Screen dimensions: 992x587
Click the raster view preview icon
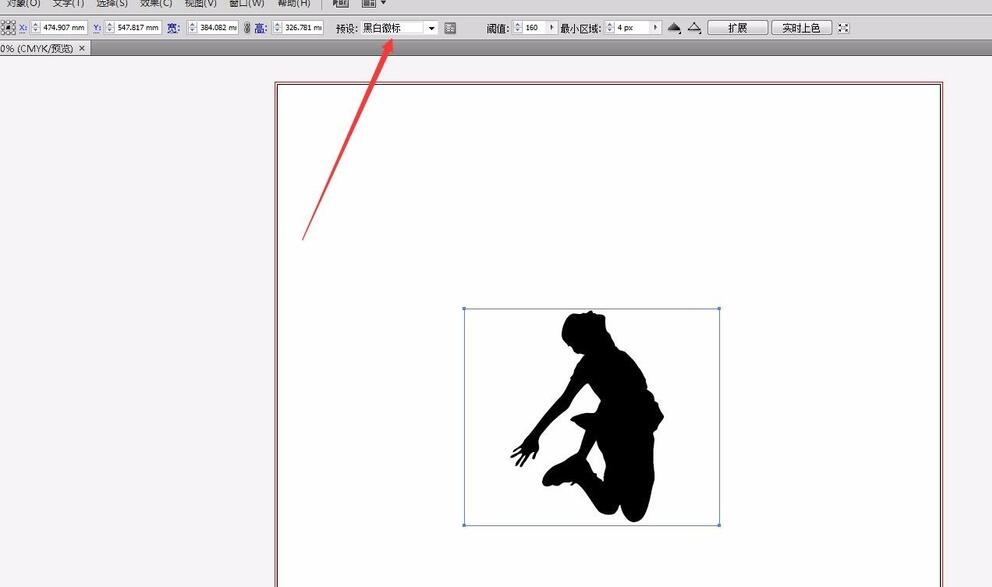[x=674, y=28]
